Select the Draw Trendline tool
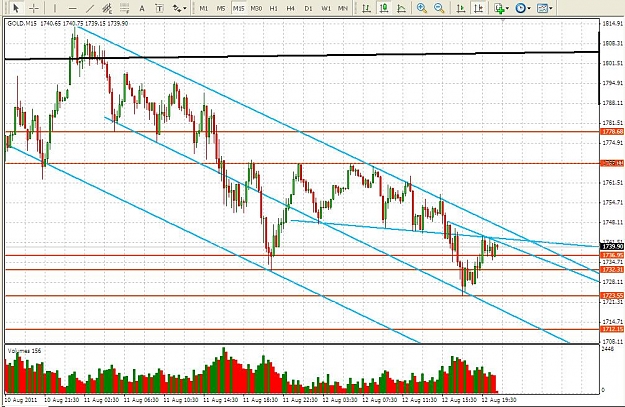 (x=90, y=8)
